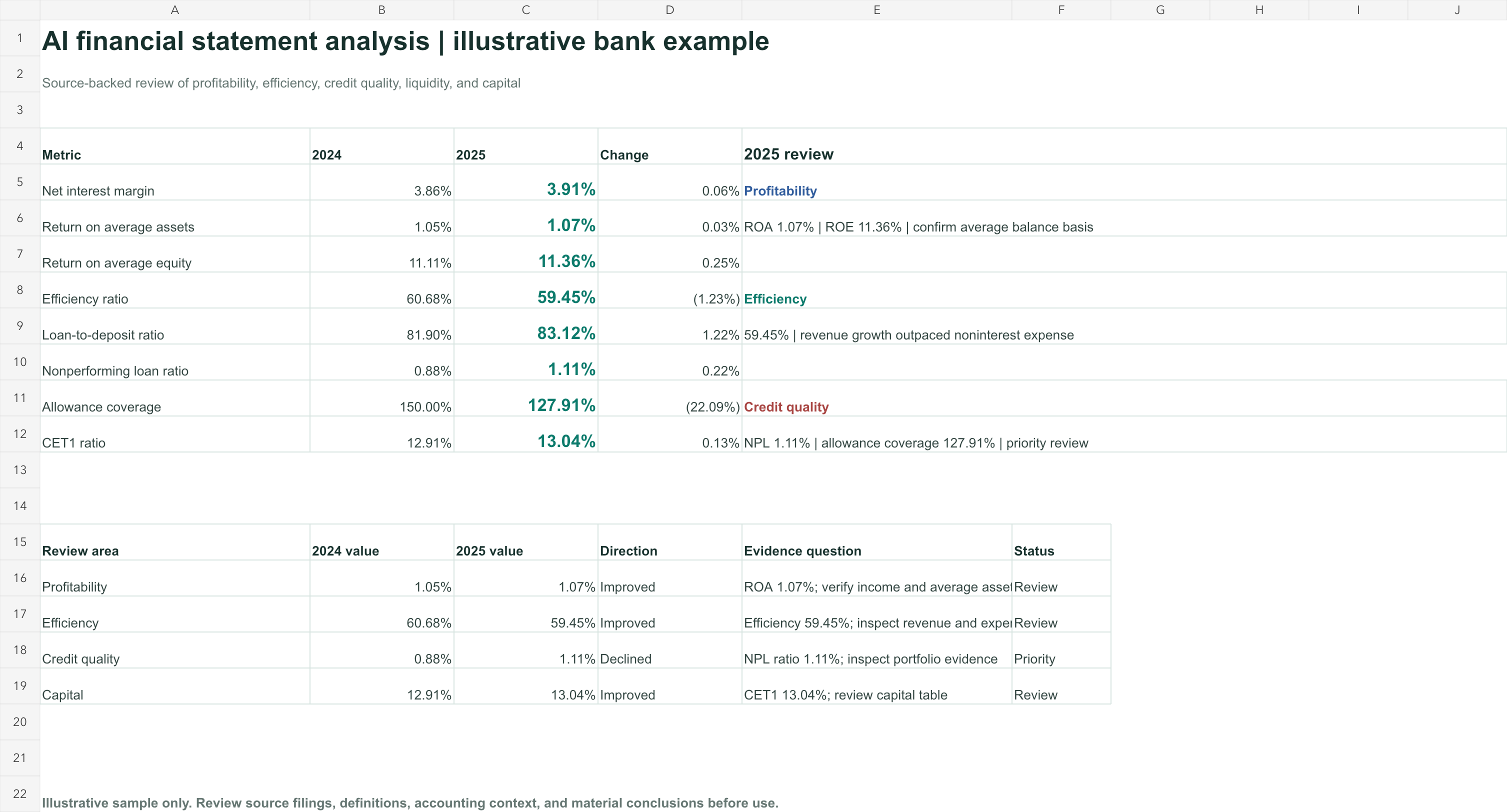Select the 'CET1 ratio' metric cell
Viewport: 1507px width, 812px height.
click(175, 434)
